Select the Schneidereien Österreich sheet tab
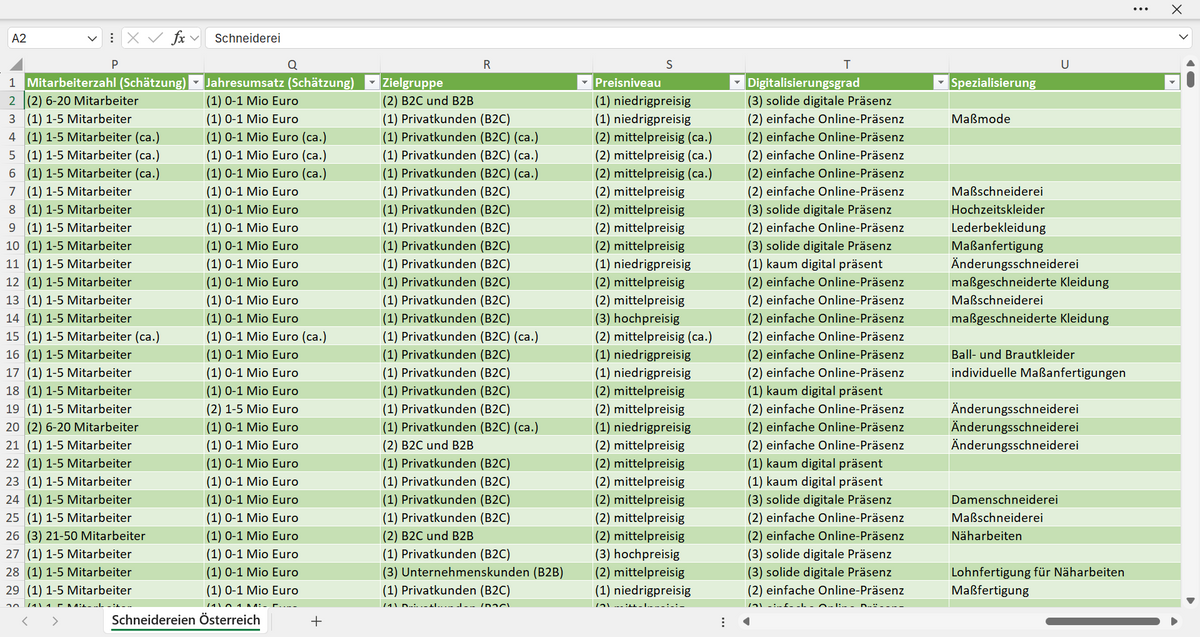This screenshot has height=637, width=1200. point(186,621)
